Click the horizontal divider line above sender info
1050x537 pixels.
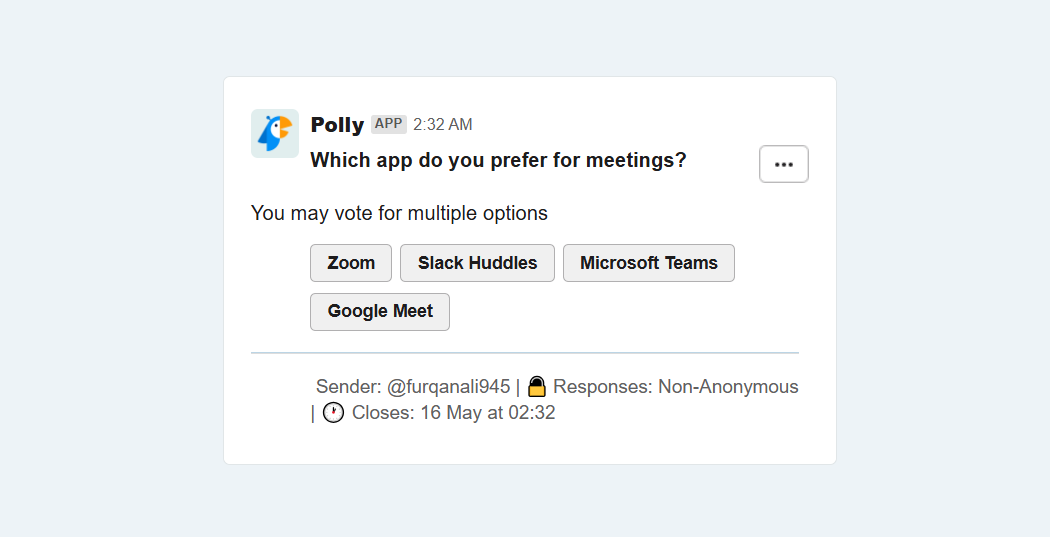525,353
